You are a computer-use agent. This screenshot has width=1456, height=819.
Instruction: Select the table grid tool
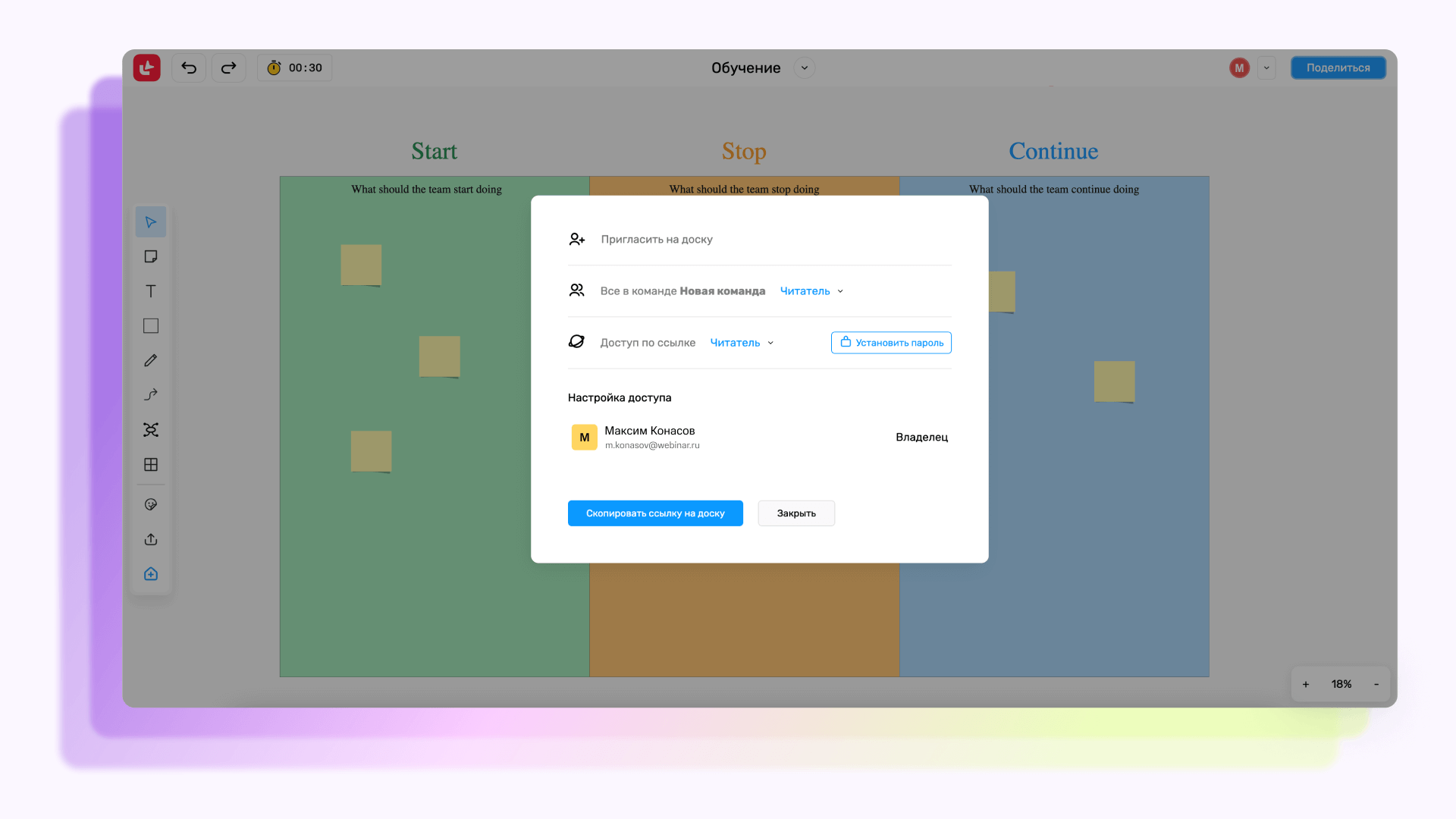(151, 464)
